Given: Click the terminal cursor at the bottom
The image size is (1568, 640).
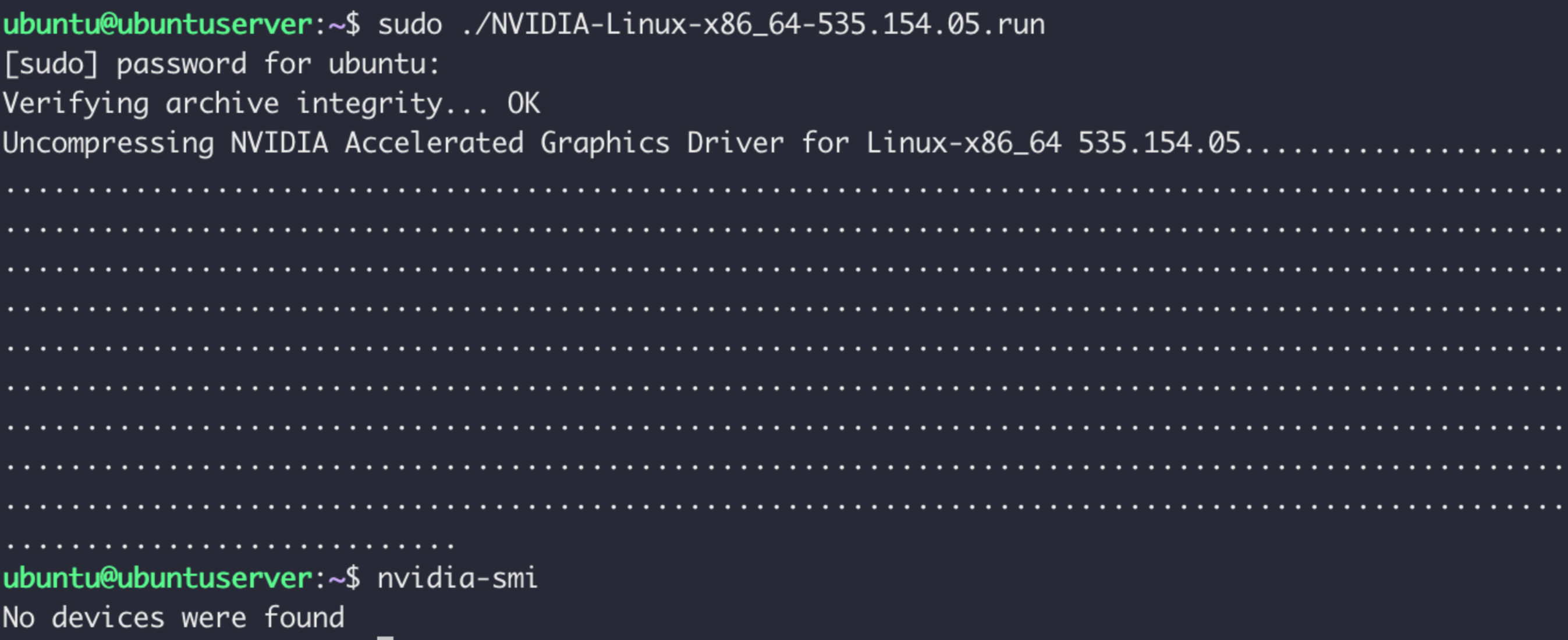Looking at the screenshot, I should (x=385, y=638).
